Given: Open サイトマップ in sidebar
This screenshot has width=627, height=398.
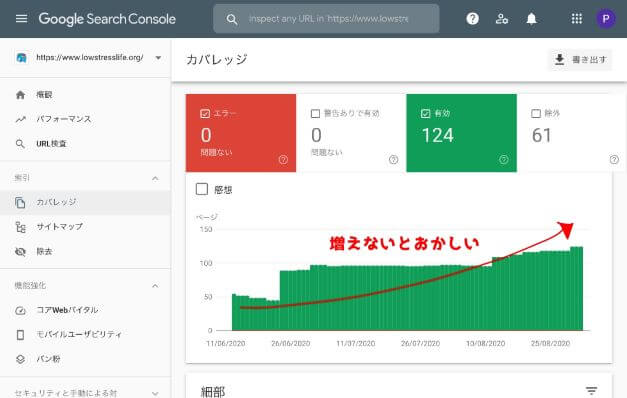Looking at the screenshot, I should [x=85, y=227].
